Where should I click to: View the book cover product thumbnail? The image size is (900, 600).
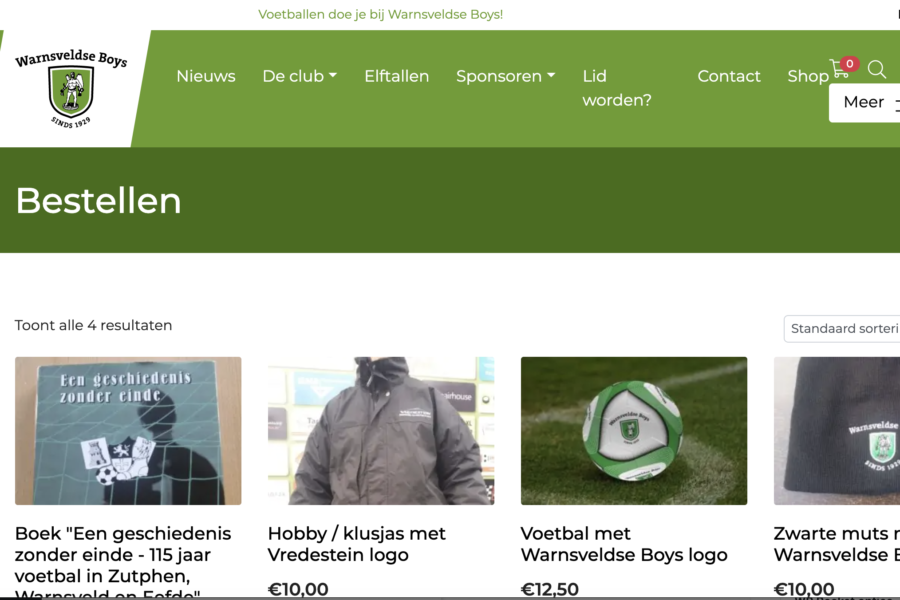tap(128, 431)
